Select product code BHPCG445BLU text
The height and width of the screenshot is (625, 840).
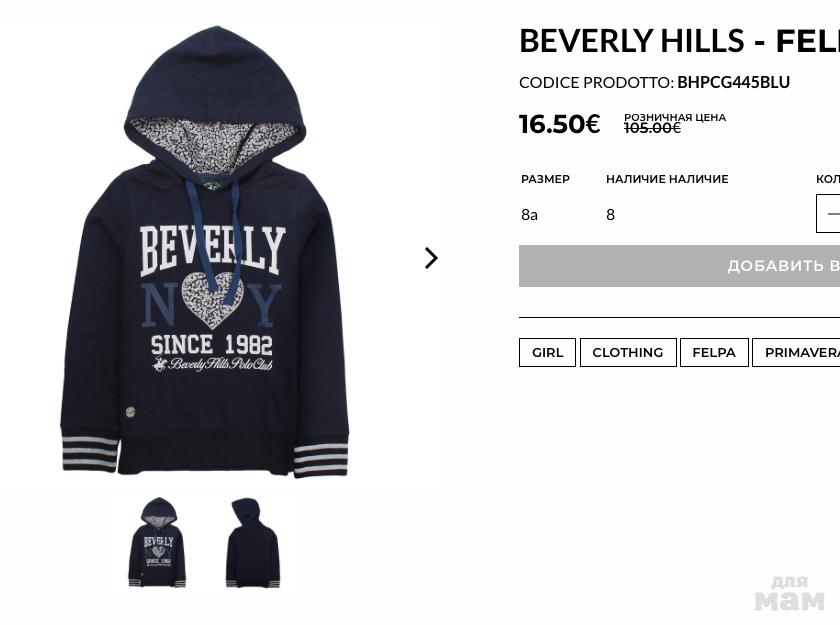click(x=733, y=82)
